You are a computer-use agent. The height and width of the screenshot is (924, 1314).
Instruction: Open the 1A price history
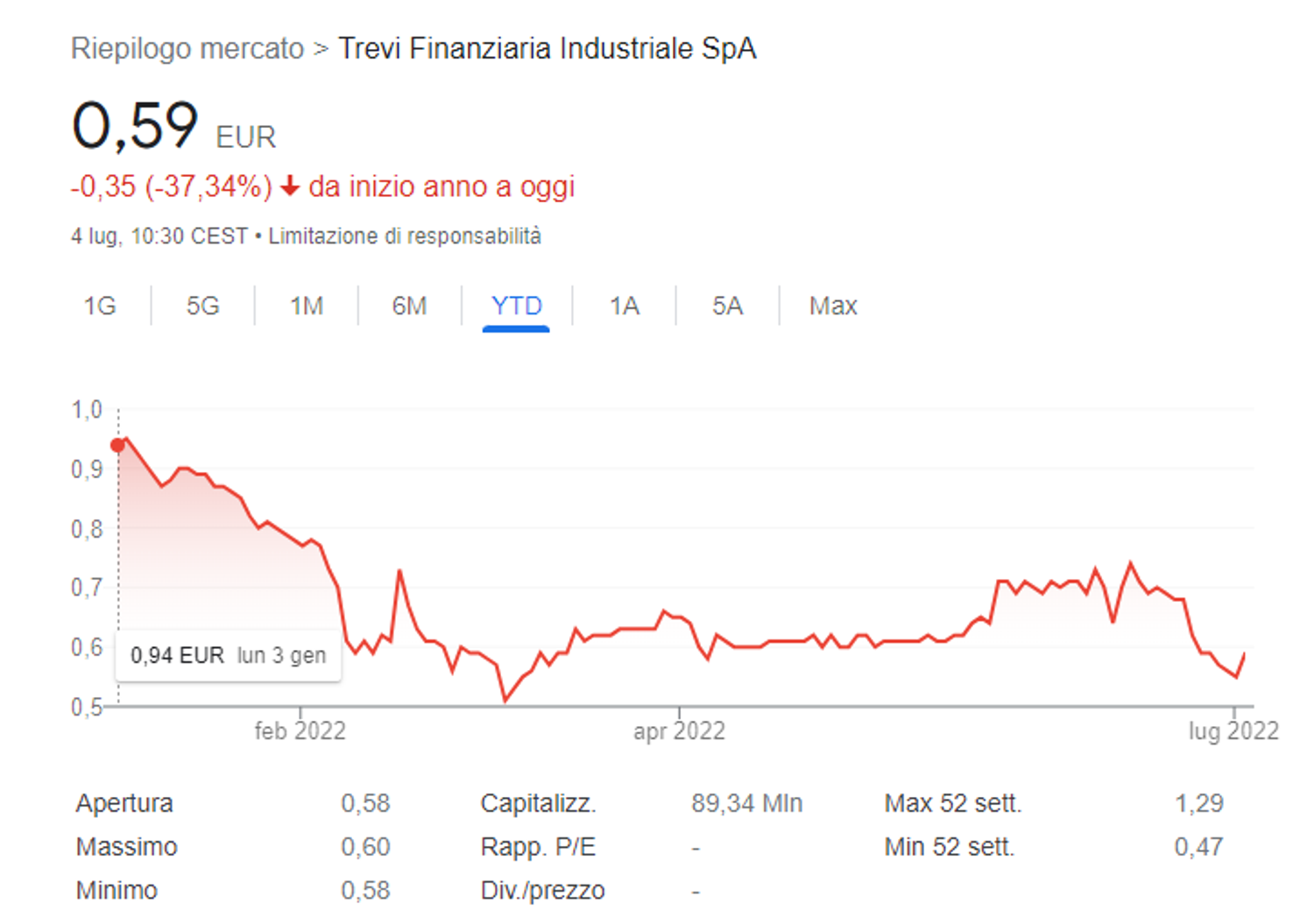click(624, 306)
